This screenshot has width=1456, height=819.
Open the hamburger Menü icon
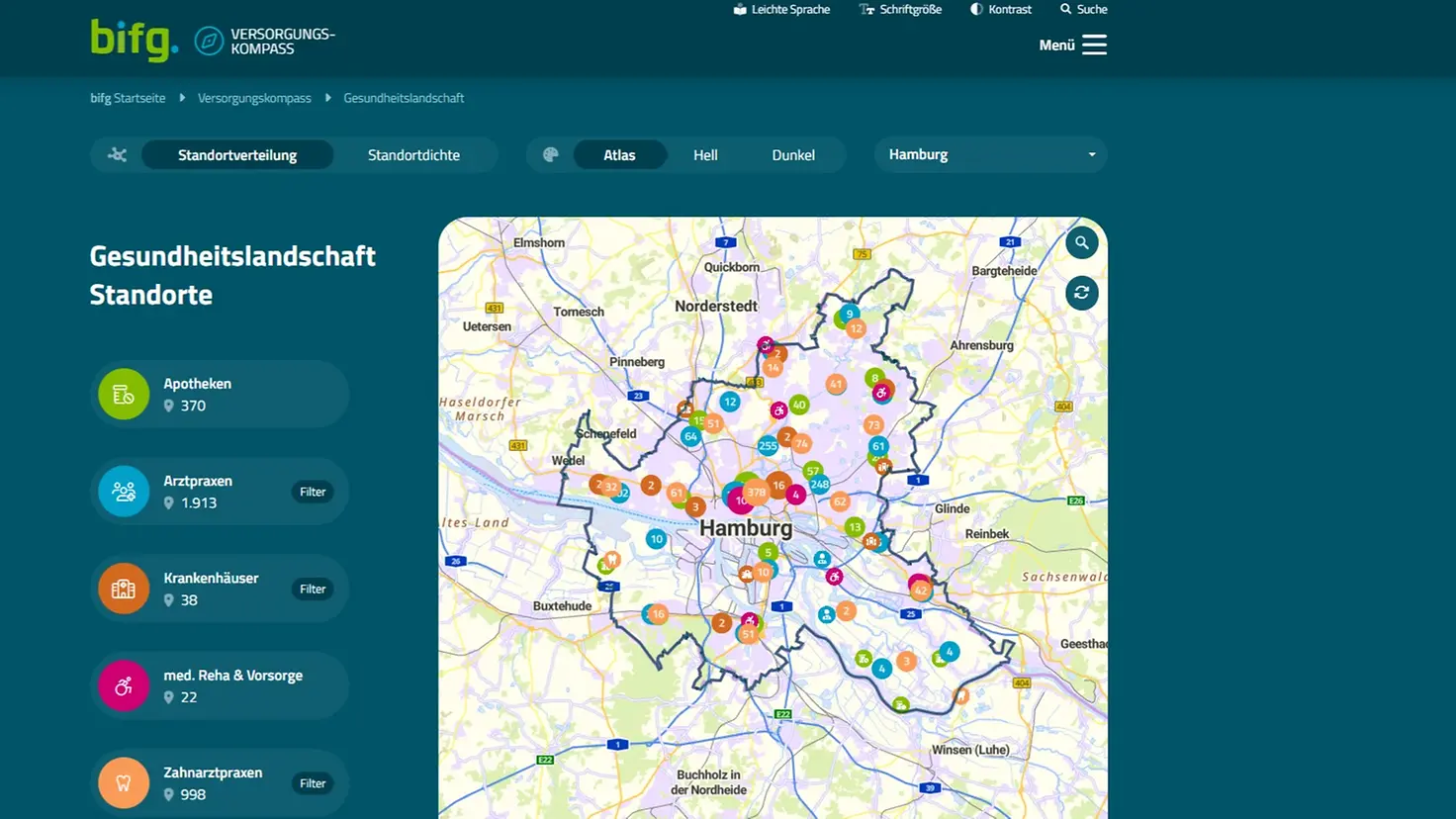coord(1094,45)
